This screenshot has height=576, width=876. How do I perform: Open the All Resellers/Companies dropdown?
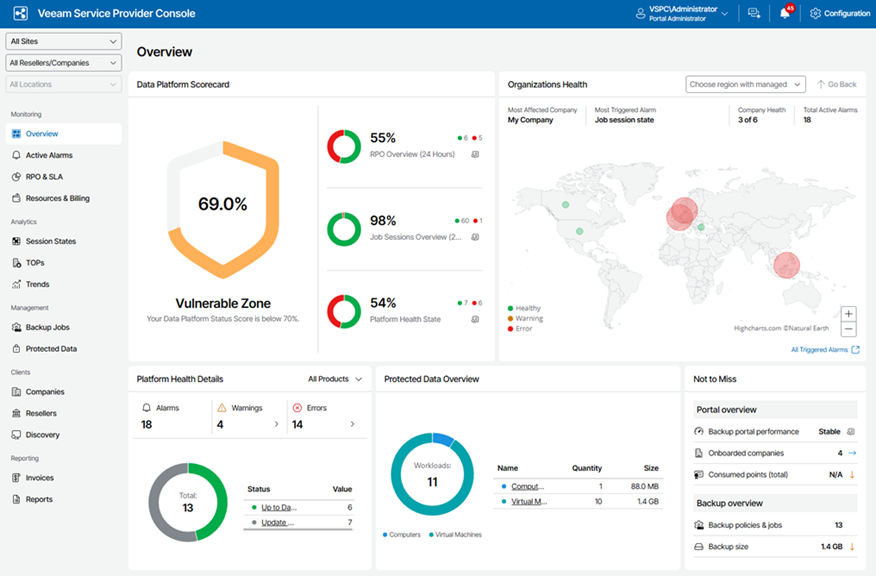[63, 63]
